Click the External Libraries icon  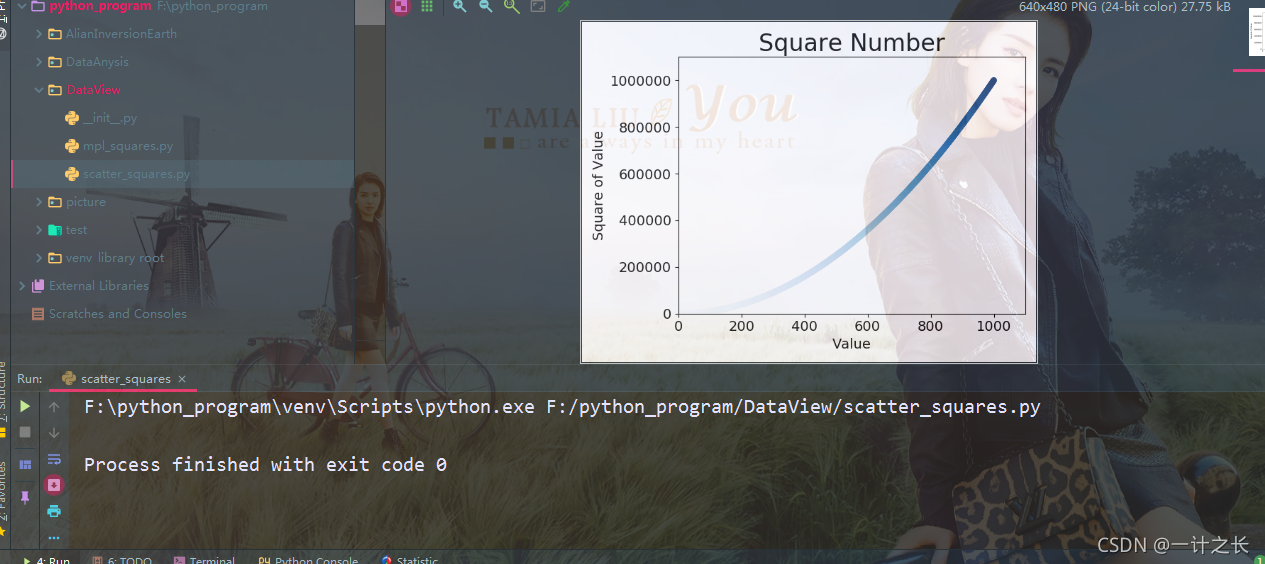pos(39,286)
